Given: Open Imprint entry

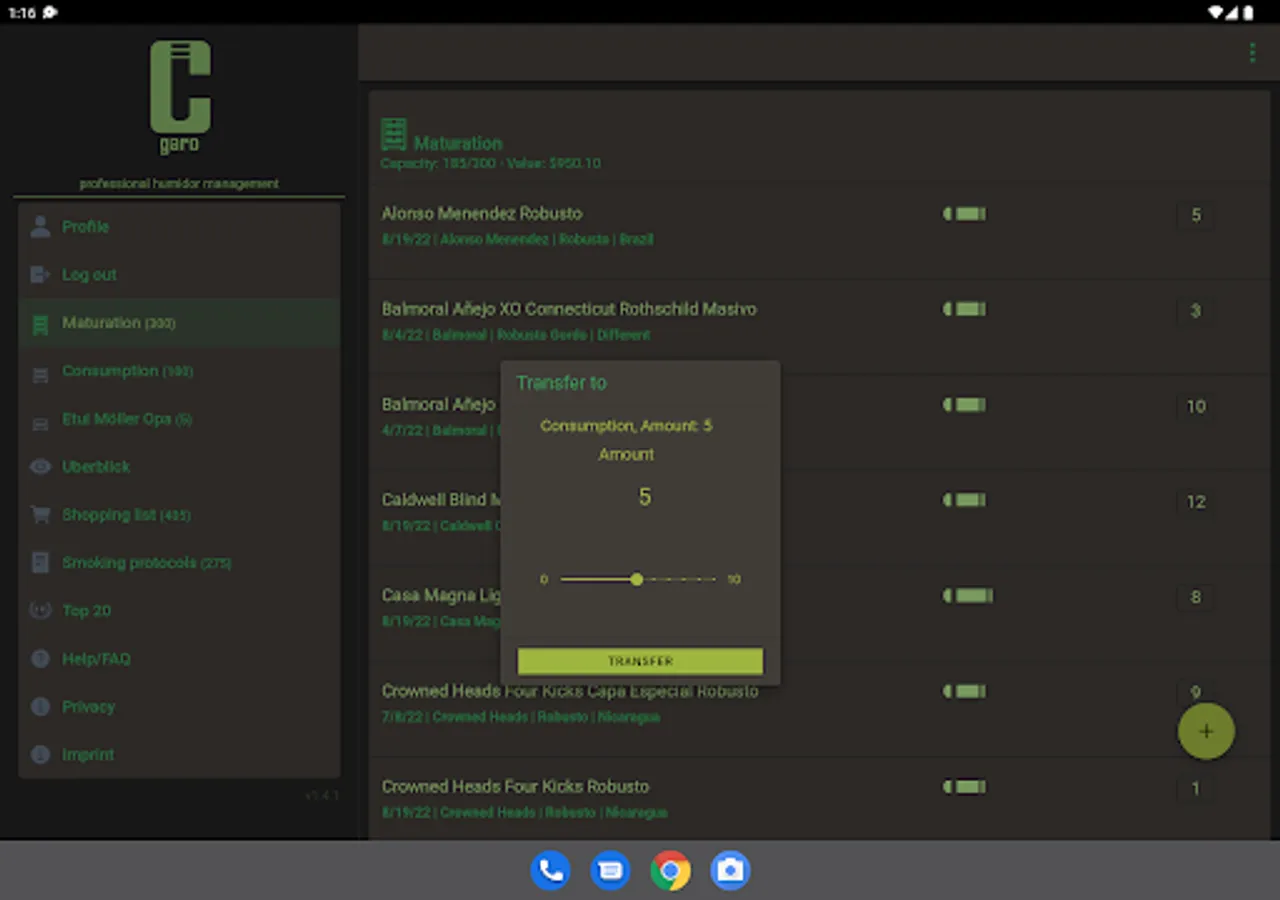Looking at the screenshot, I should [179, 755].
